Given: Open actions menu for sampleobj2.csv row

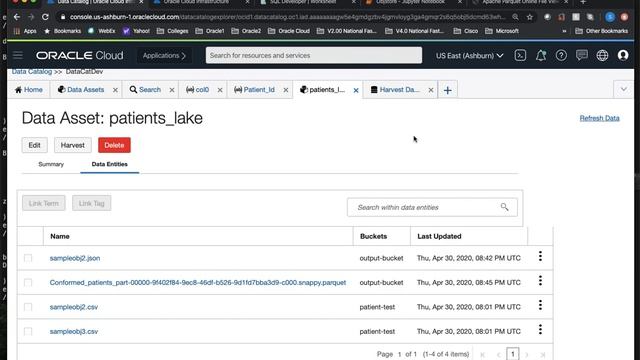Looking at the screenshot, I should coord(540,305).
